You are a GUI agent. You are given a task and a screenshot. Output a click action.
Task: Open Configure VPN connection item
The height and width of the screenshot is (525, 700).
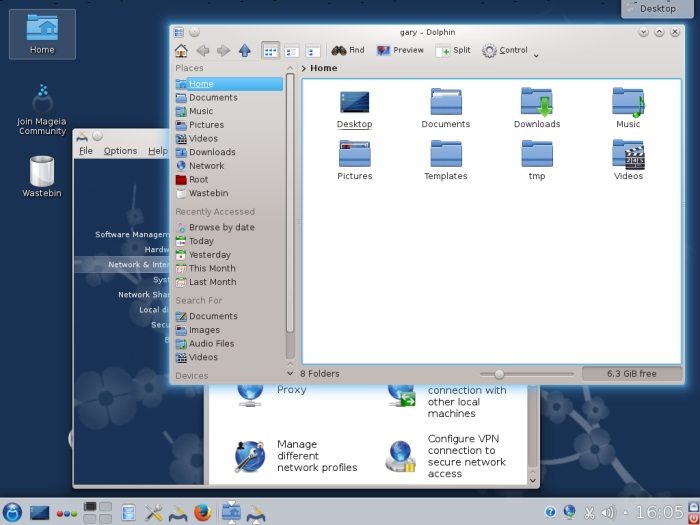click(445, 456)
